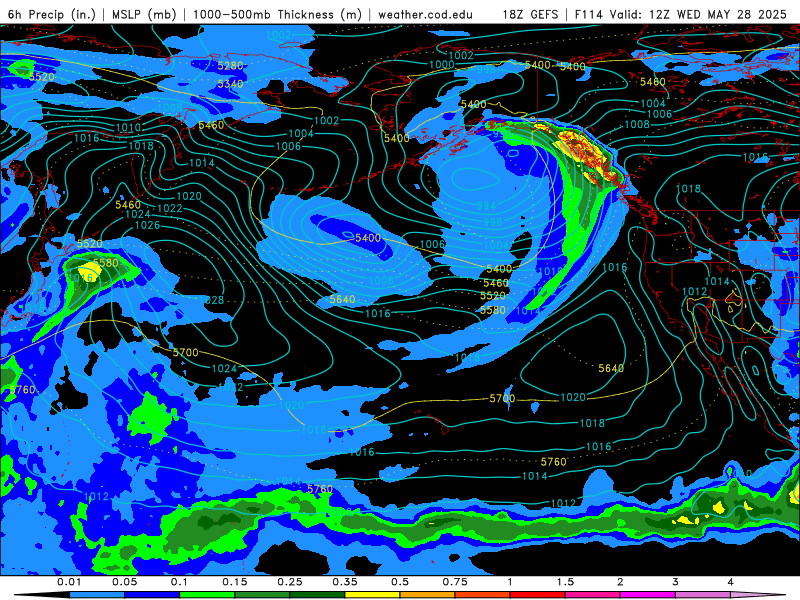Open the weather.cod.edu source label
Image resolution: width=800 pixels, height=600 pixels.
pyautogui.click(x=425, y=14)
